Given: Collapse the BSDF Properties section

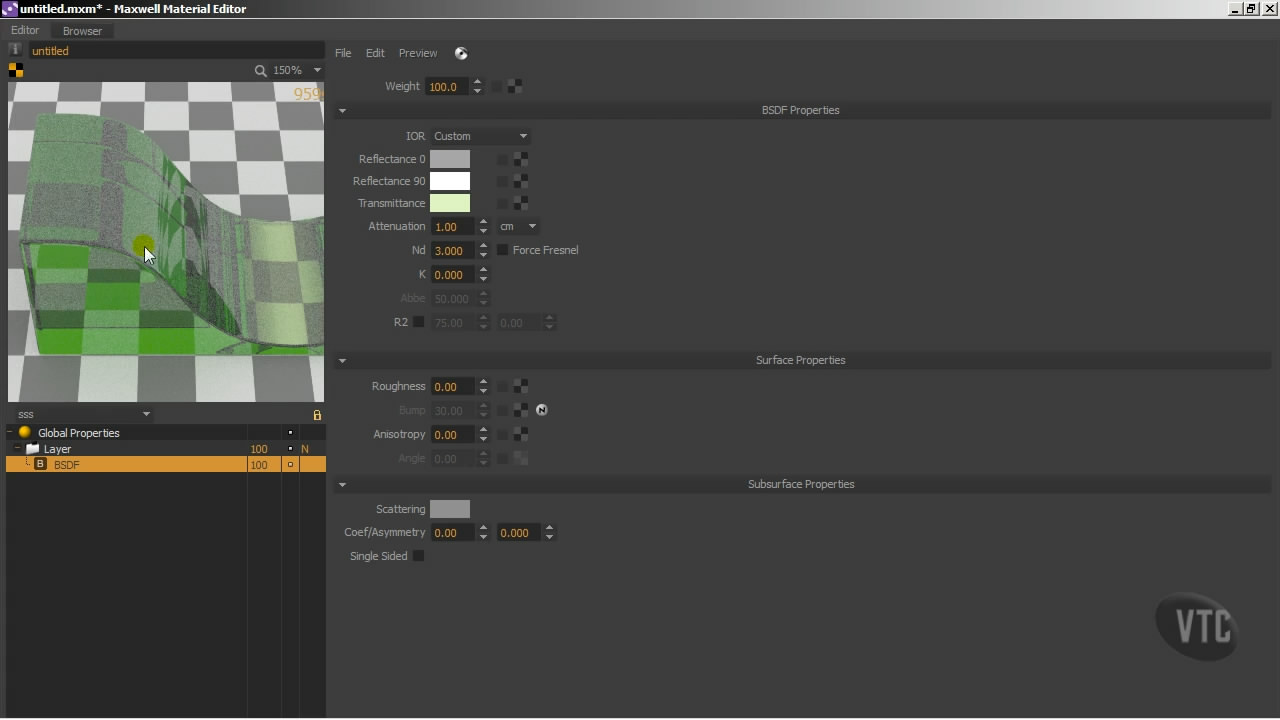Looking at the screenshot, I should 342,111.
